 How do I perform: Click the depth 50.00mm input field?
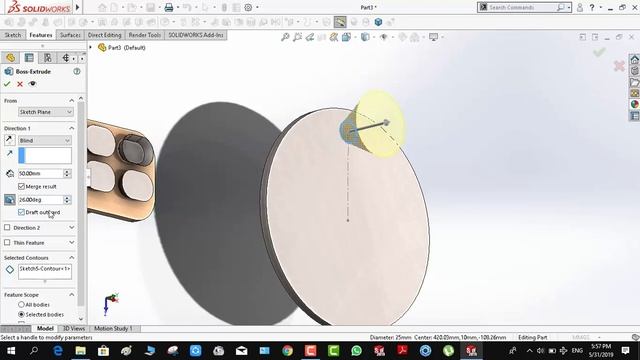coord(40,173)
